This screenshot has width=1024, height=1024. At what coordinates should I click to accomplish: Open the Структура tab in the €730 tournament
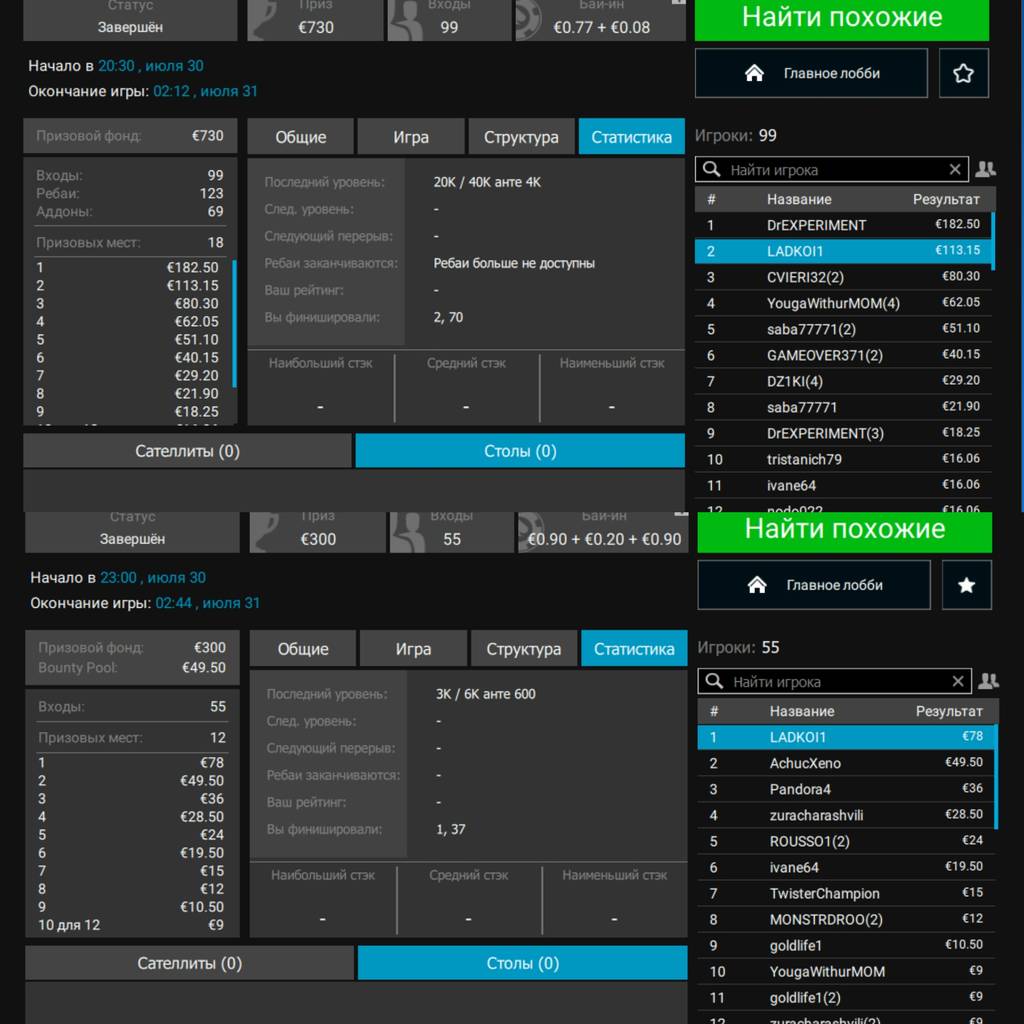click(x=521, y=136)
